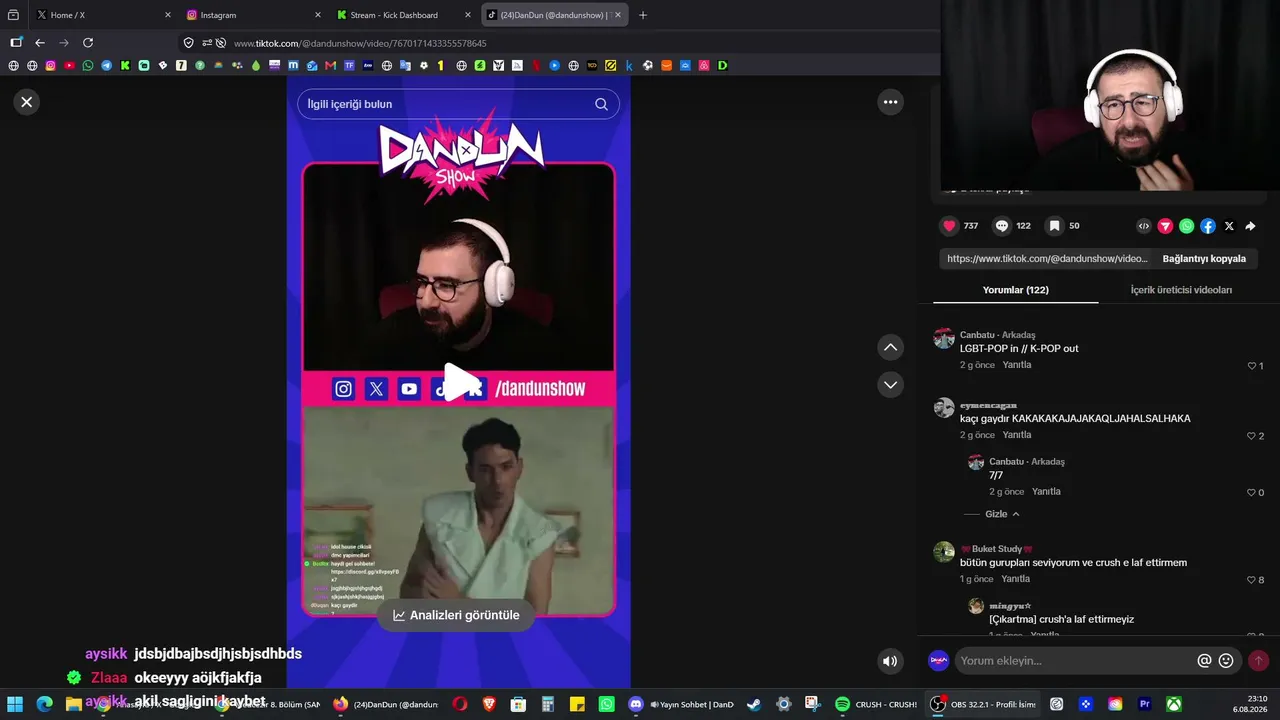The height and width of the screenshot is (720, 1280).
Task: Switch to Stream - Kick Dashboard tab
Action: 404,15
